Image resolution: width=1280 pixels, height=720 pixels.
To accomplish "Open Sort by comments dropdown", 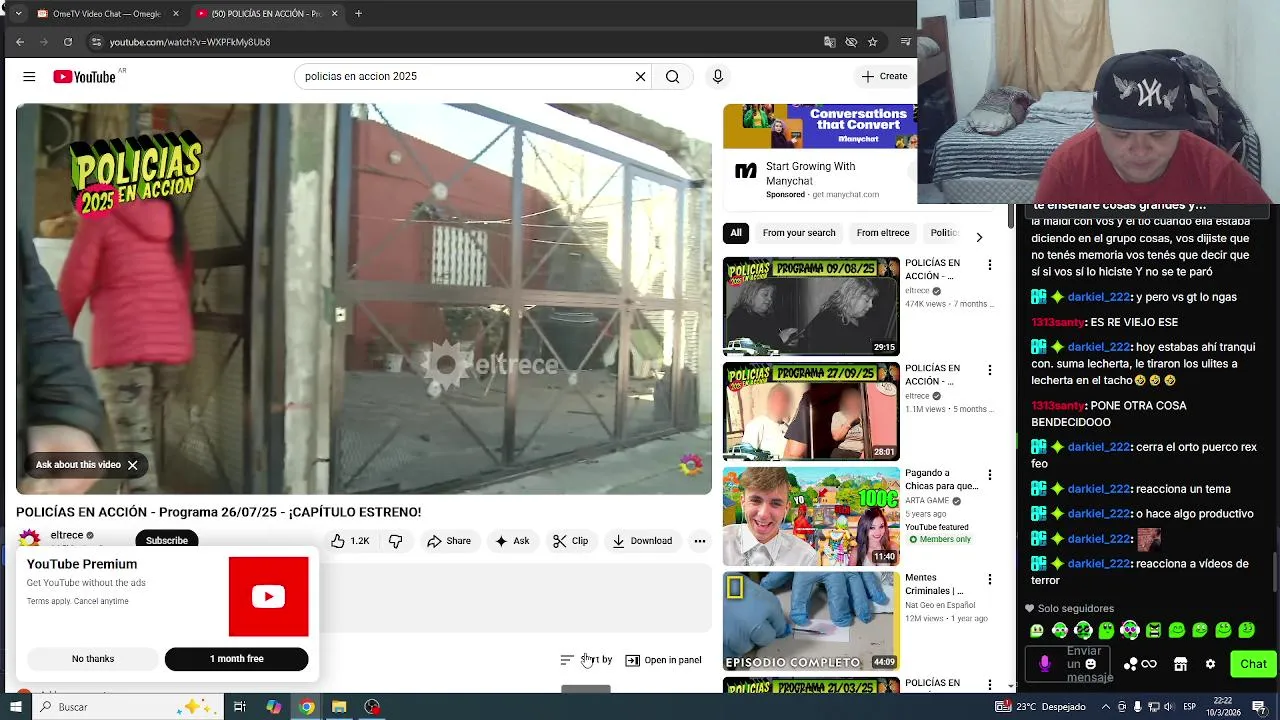I will (x=587, y=660).
